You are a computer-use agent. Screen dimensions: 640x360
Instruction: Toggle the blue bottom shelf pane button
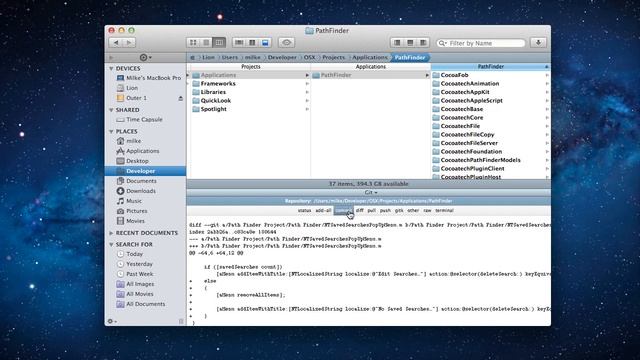tap(265, 42)
